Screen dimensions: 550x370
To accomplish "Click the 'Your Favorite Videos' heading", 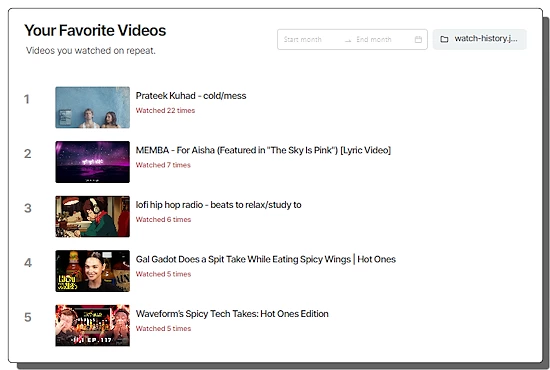I will pos(95,31).
